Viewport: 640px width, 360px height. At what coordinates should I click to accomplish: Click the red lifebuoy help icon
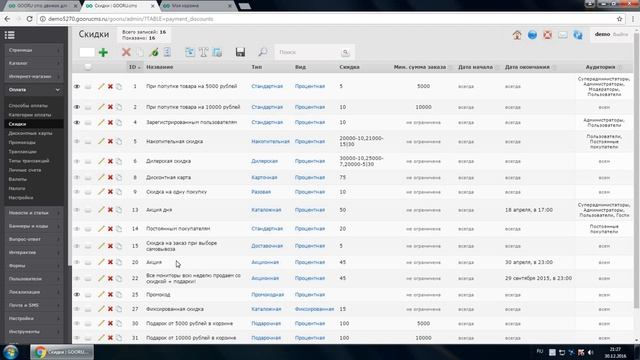pyautogui.click(x=547, y=35)
